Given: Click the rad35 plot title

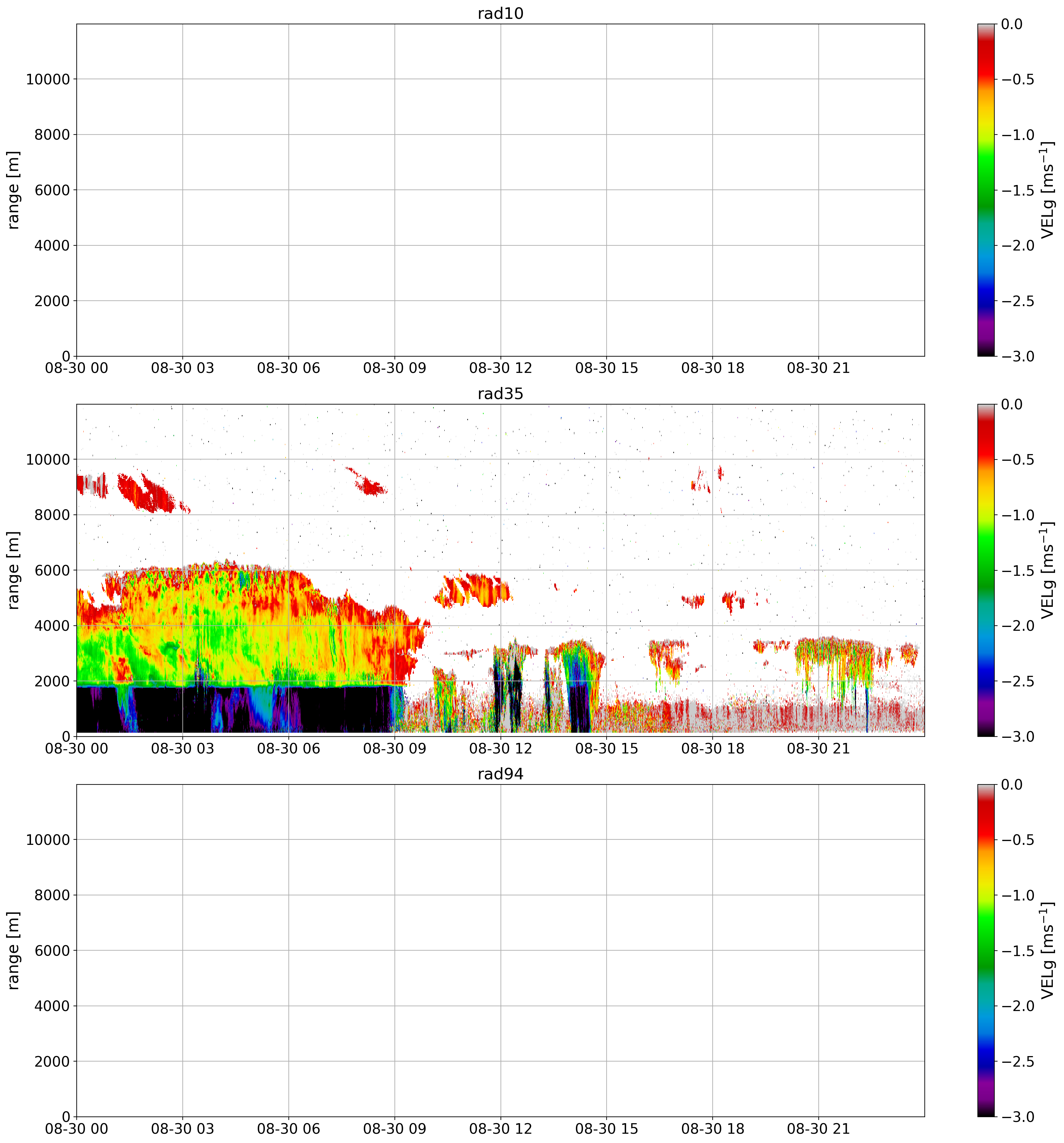Looking at the screenshot, I should click(x=500, y=394).
